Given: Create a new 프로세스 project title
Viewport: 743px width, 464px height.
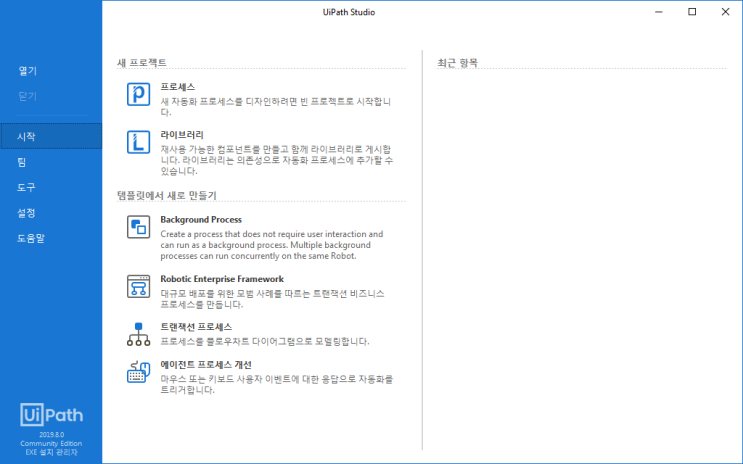Looking at the screenshot, I should 178,87.
